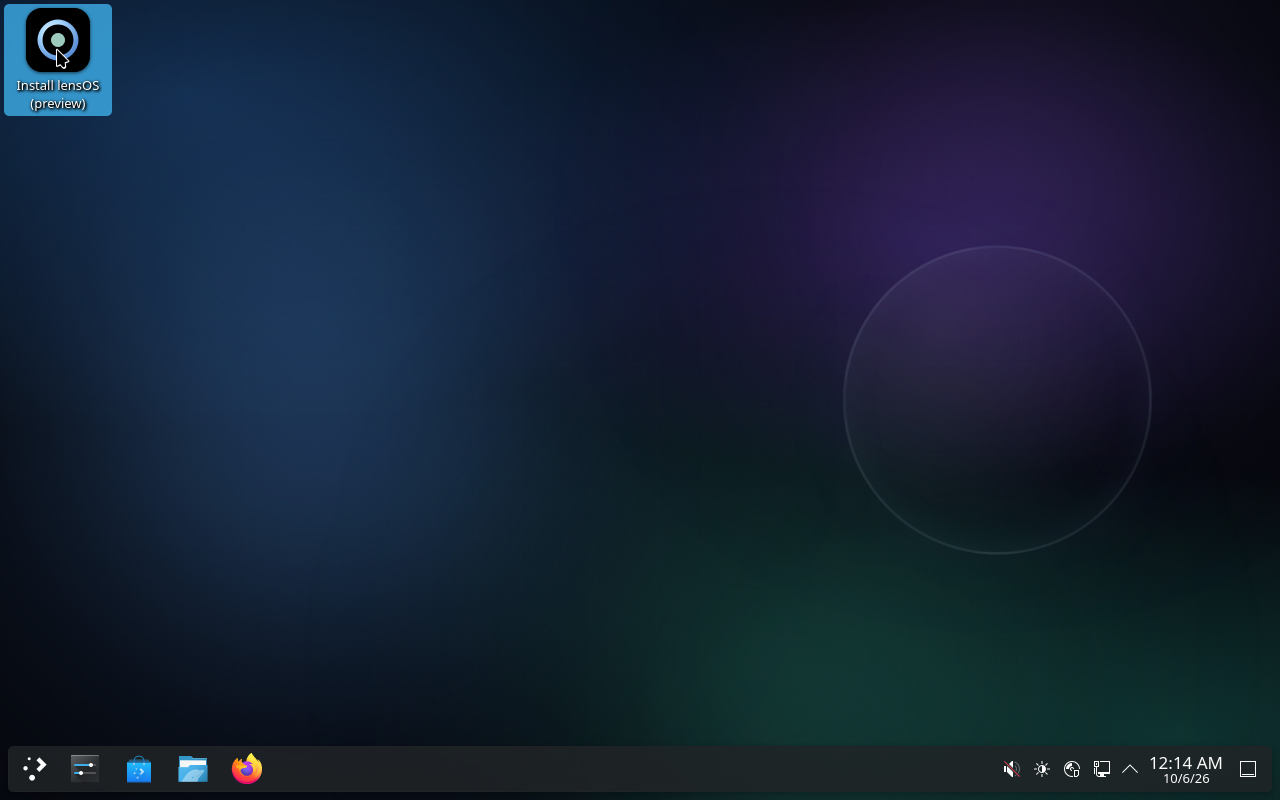Open the application launcher menu
Image resolution: width=1280 pixels, height=800 pixels.
35,769
